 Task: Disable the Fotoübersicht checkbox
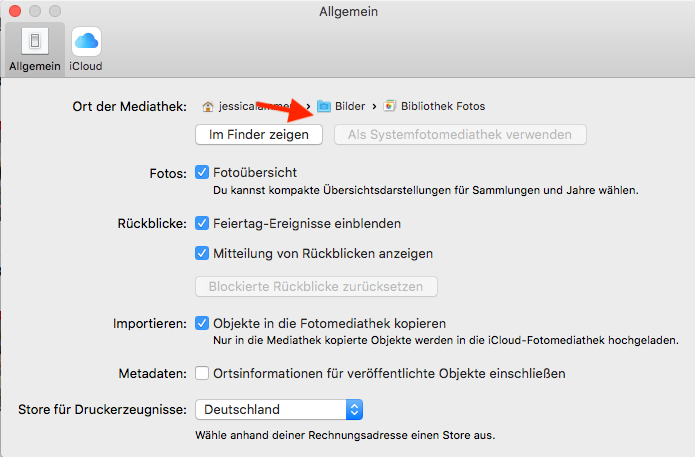point(202,173)
